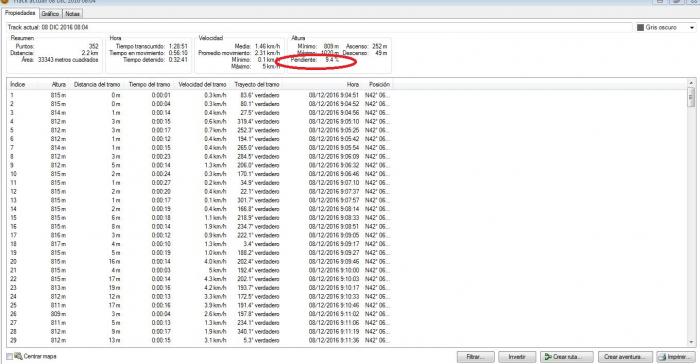Click segment time 0:00:27 in row 11
This screenshot has height=364, width=700.
click(161, 183)
